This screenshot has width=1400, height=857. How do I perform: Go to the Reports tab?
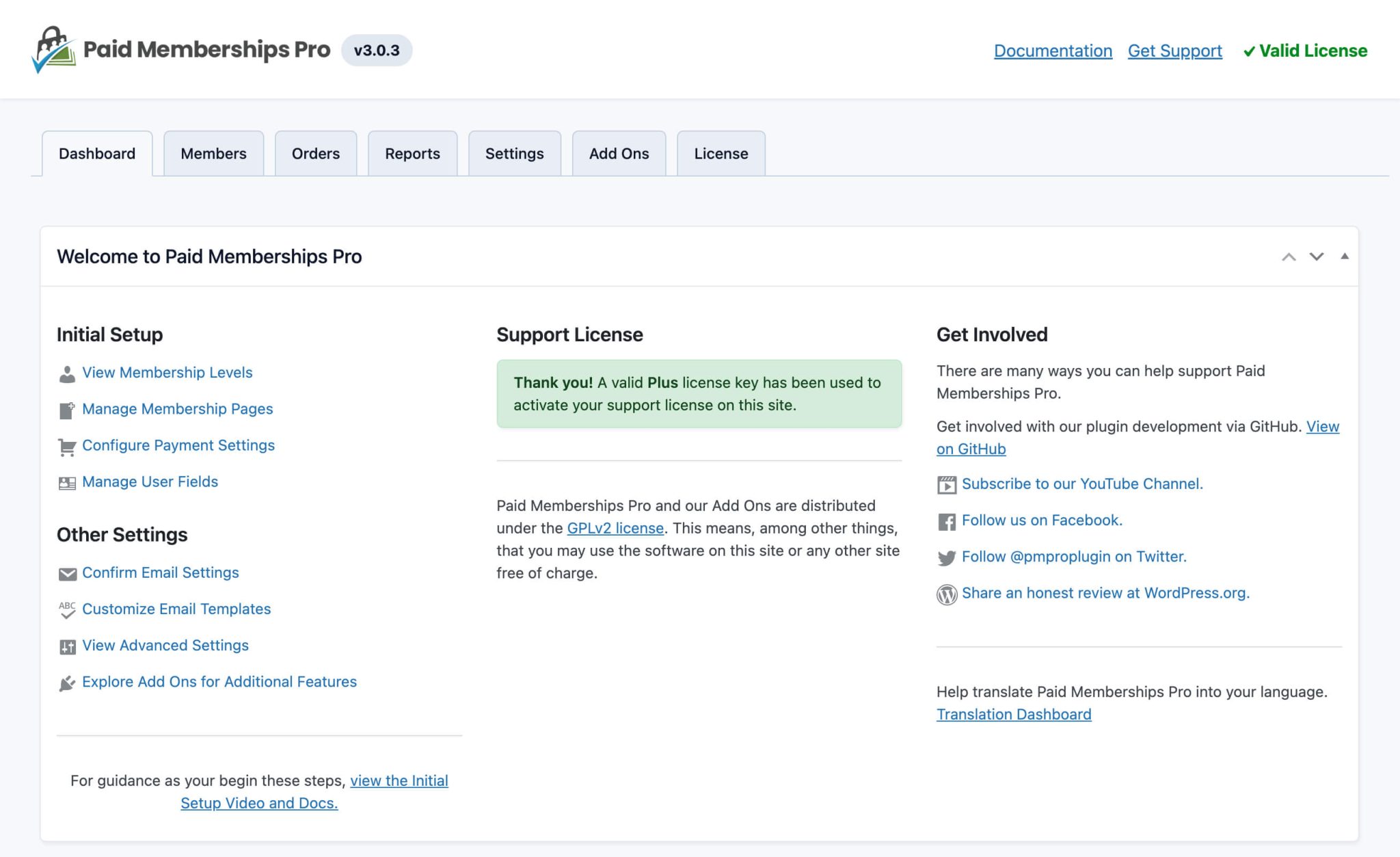pos(412,153)
